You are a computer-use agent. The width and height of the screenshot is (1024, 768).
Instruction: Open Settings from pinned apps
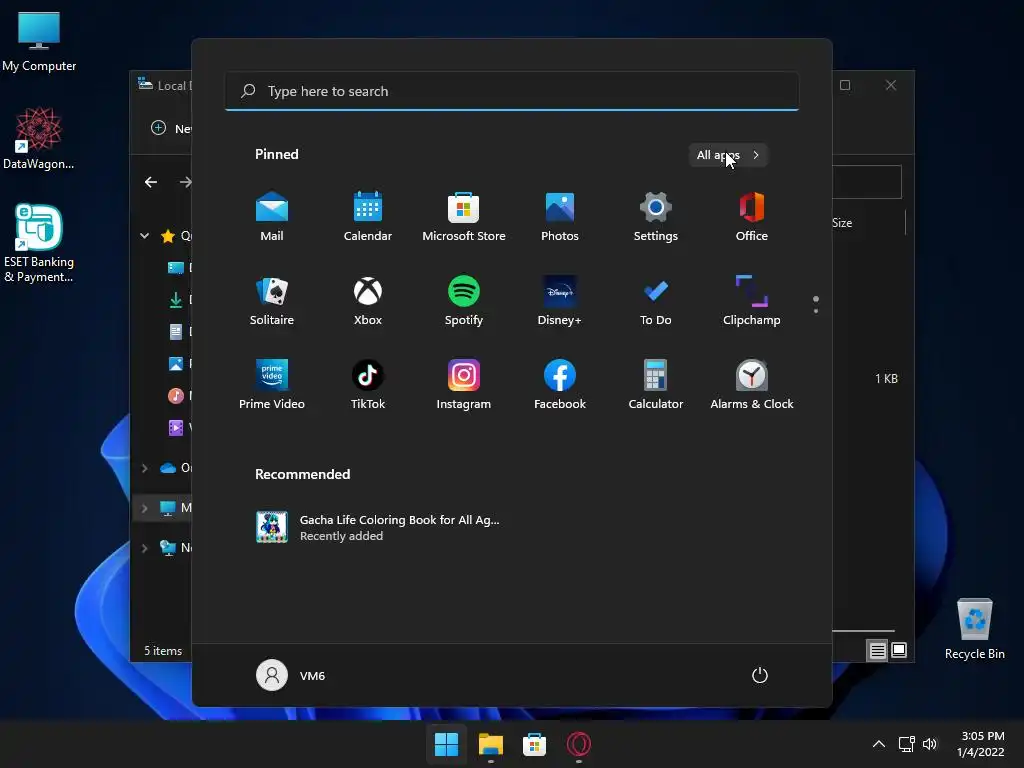point(656,217)
